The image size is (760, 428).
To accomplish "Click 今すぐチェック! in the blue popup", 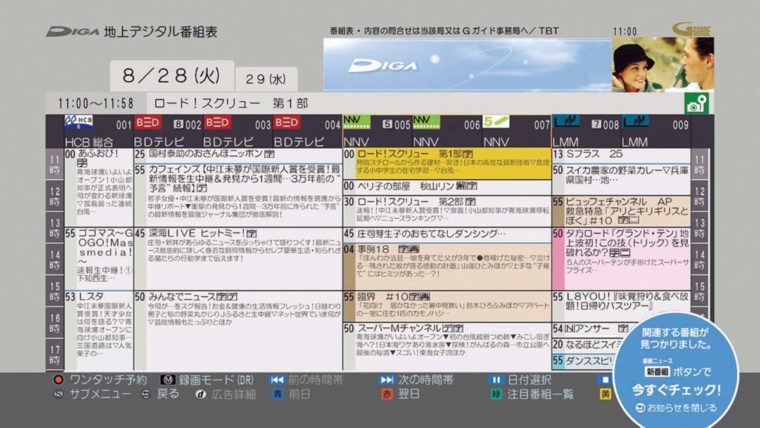I will [x=676, y=390].
